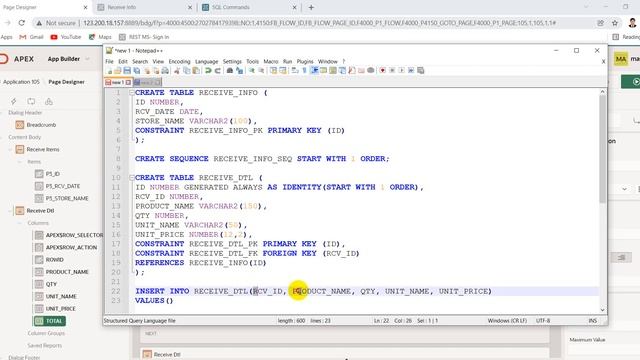Open the Search menu in Notepad++

coord(140,61)
